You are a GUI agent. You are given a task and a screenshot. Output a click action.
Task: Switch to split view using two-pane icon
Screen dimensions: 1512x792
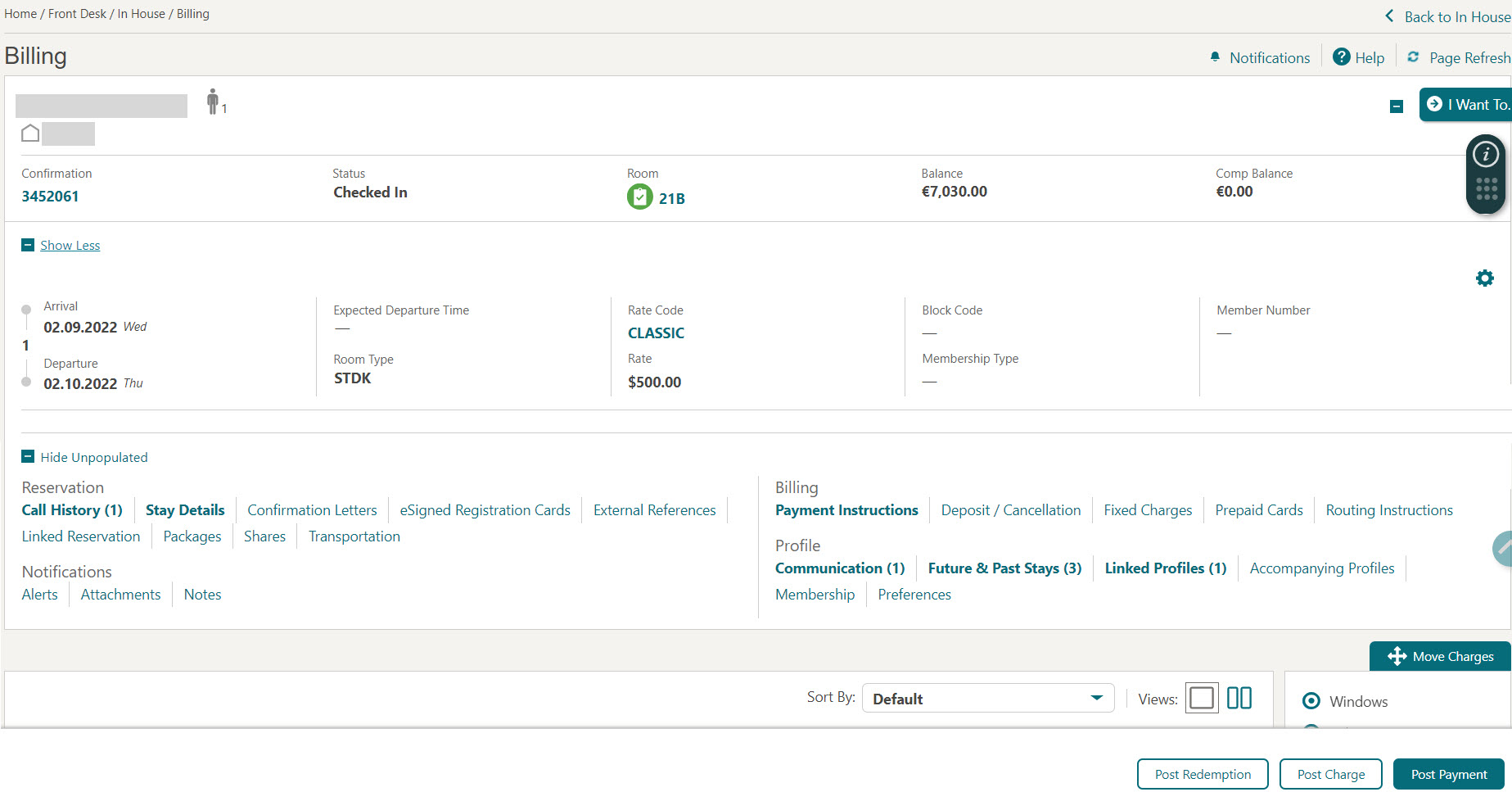(x=1239, y=698)
